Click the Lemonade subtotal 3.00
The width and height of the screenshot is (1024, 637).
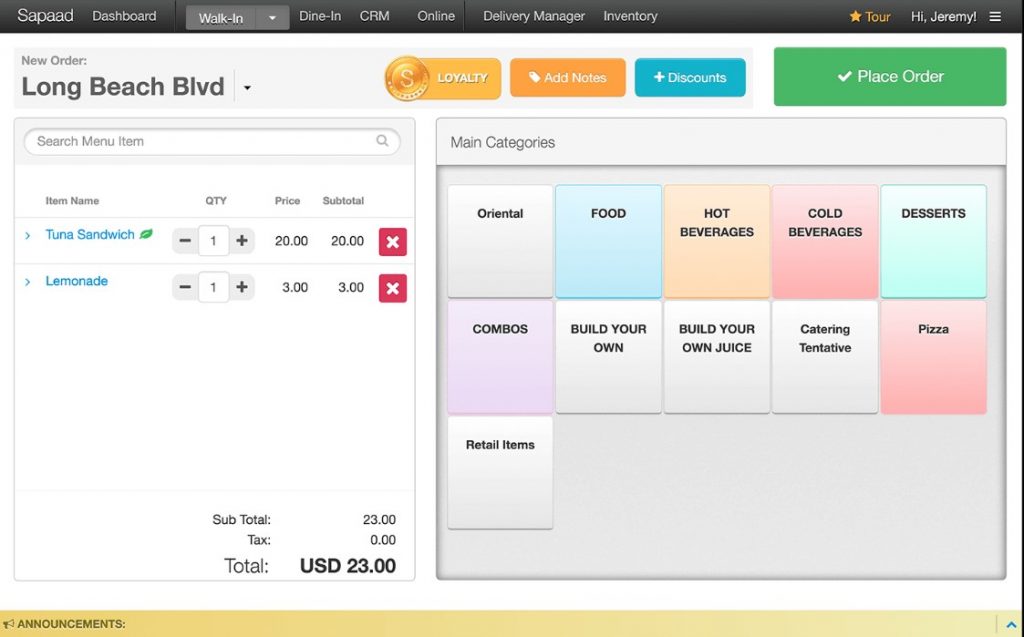pos(351,287)
